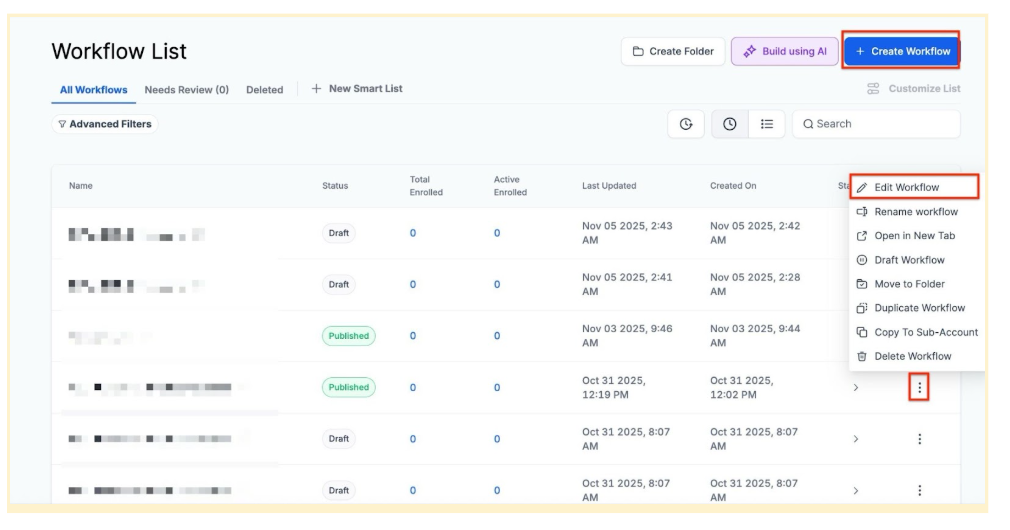
Task: Choose Delete Workflow from the menu
Action: tap(912, 356)
